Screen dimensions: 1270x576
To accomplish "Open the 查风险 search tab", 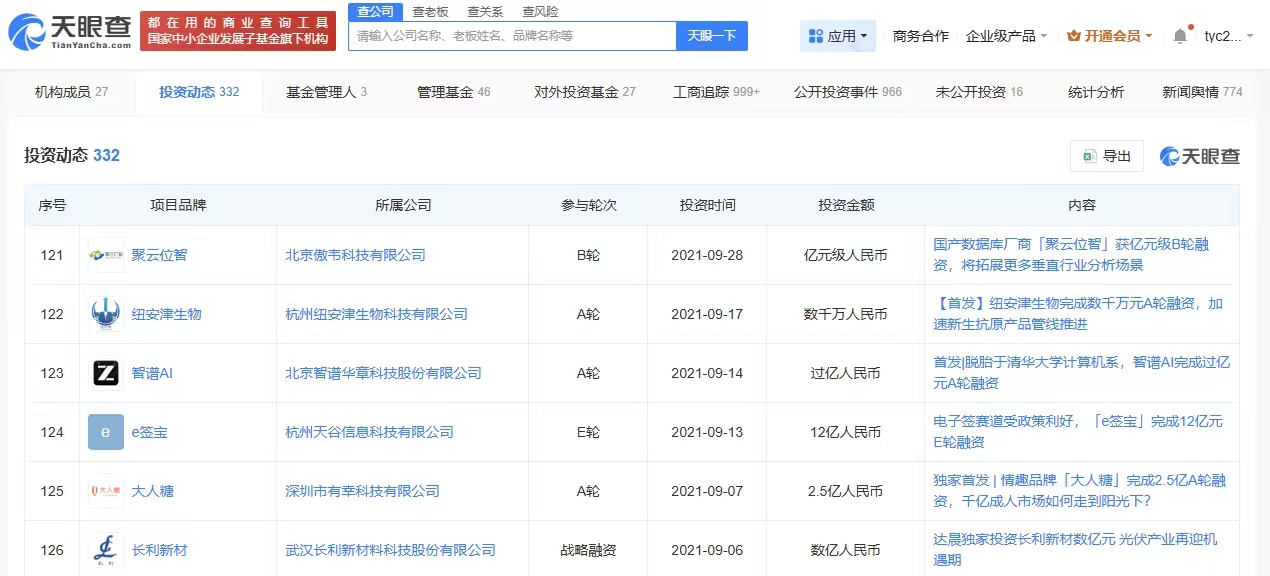I will [540, 11].
